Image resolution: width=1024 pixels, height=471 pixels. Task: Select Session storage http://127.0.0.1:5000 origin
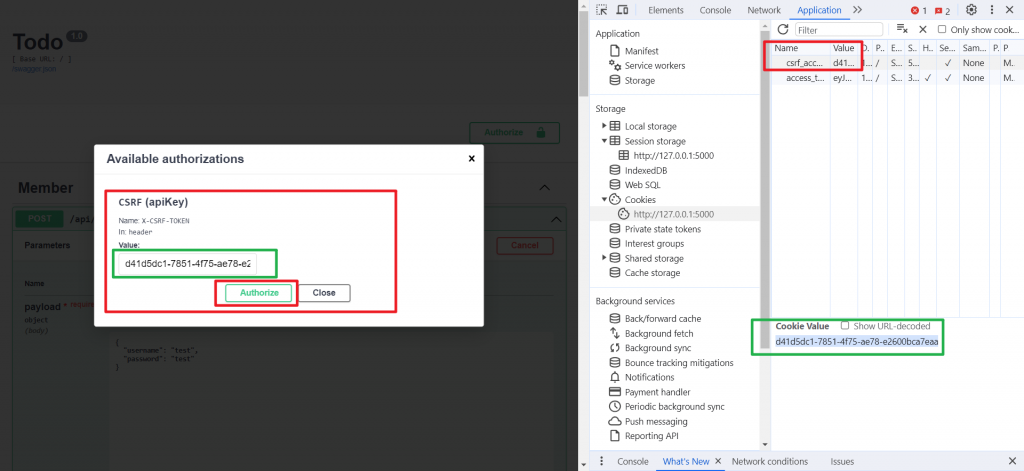(x=673, y=155)
